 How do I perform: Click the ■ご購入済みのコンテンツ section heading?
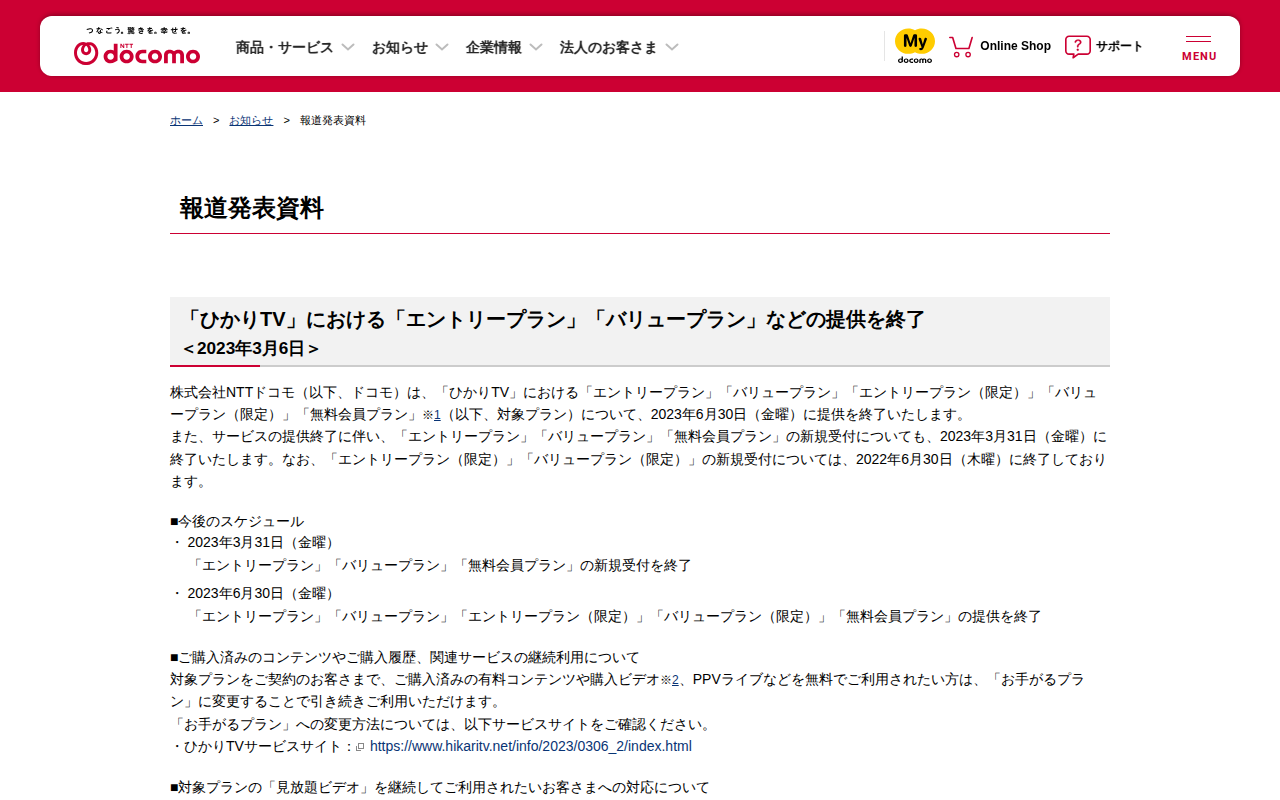coord(405,658)
